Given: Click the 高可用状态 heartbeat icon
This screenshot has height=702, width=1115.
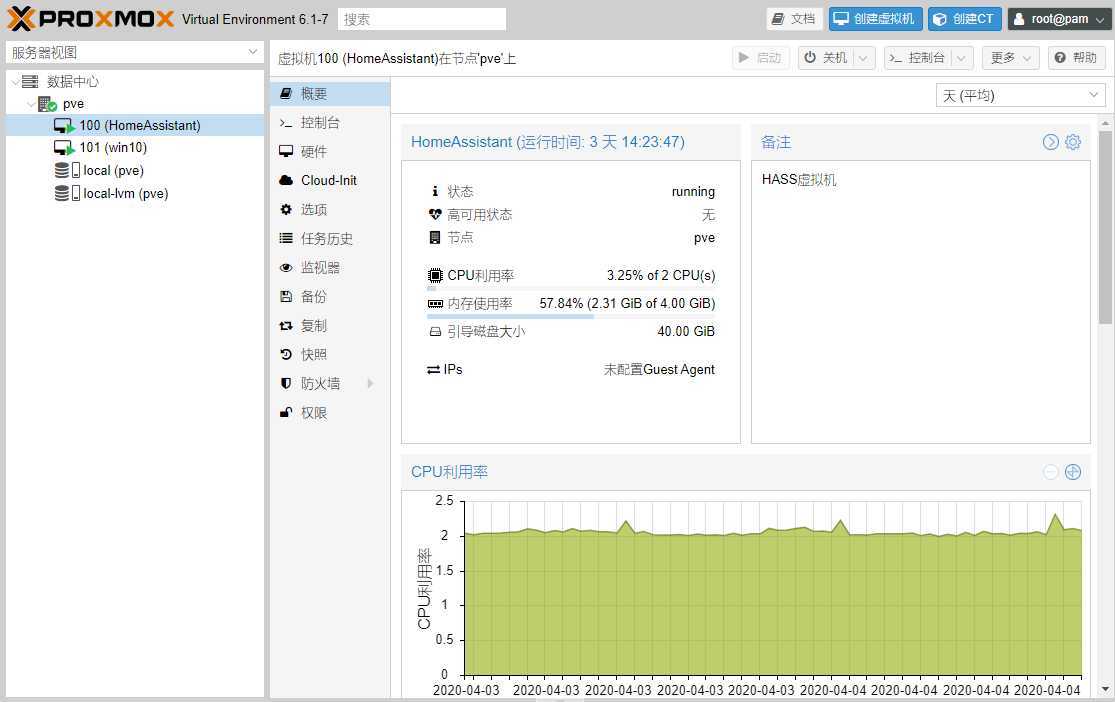Looking at the screenshot, I should click(435, 214).
